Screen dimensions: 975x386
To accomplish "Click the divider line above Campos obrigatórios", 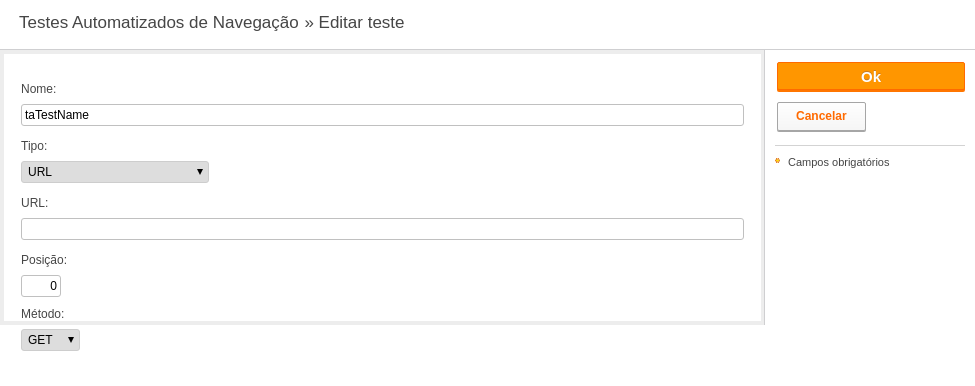I will [x=870, y=145].
